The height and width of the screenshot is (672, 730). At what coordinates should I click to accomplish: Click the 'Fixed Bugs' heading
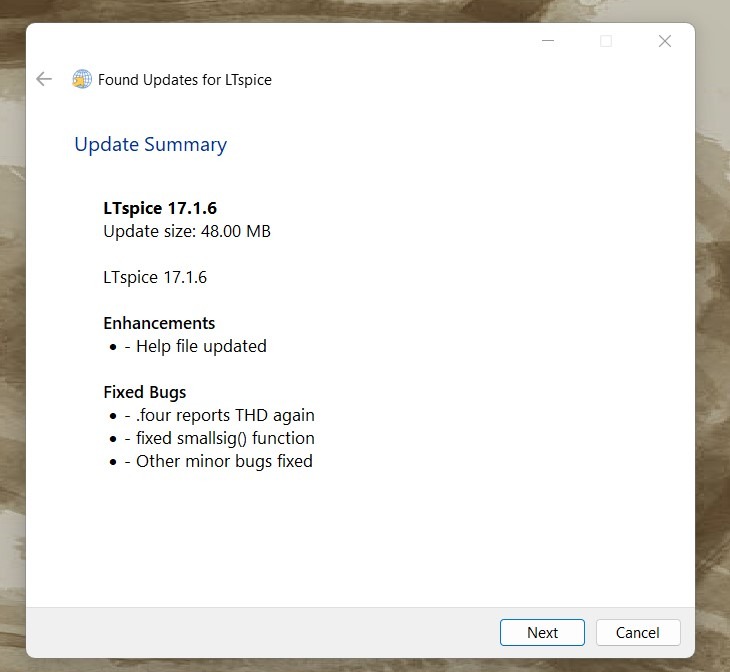point(145,392)
